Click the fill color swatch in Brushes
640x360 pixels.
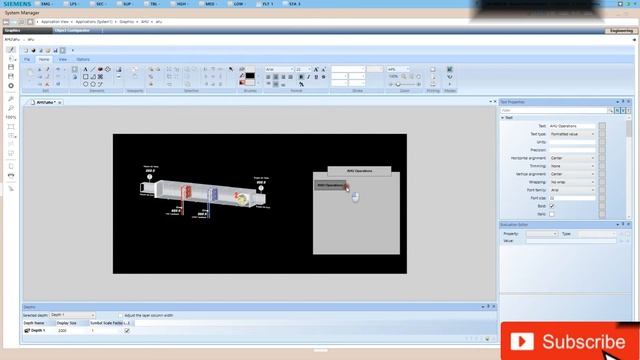[250, 82]
